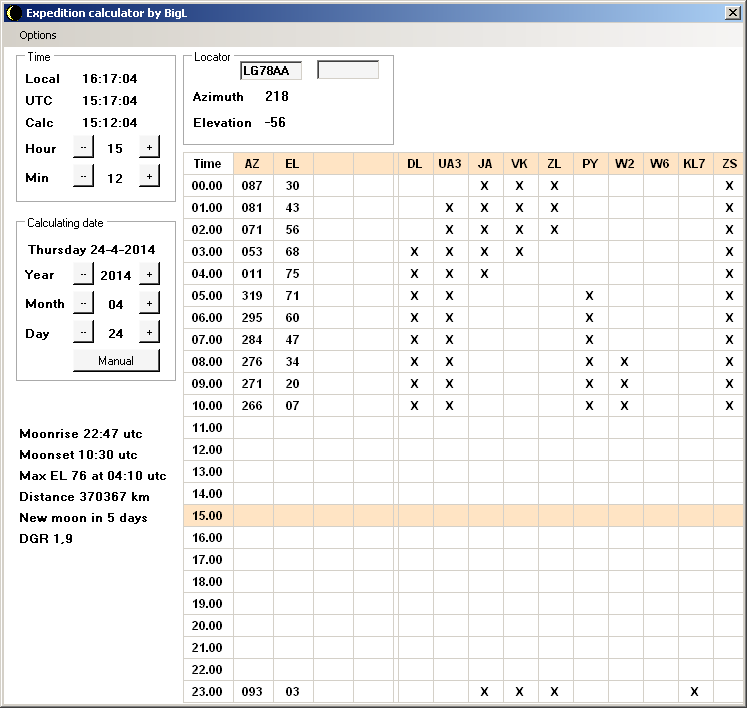The width and height of the screenshot is (747, 708).
Task: Click the LG78AA locator input field
Action: point(270,70)
